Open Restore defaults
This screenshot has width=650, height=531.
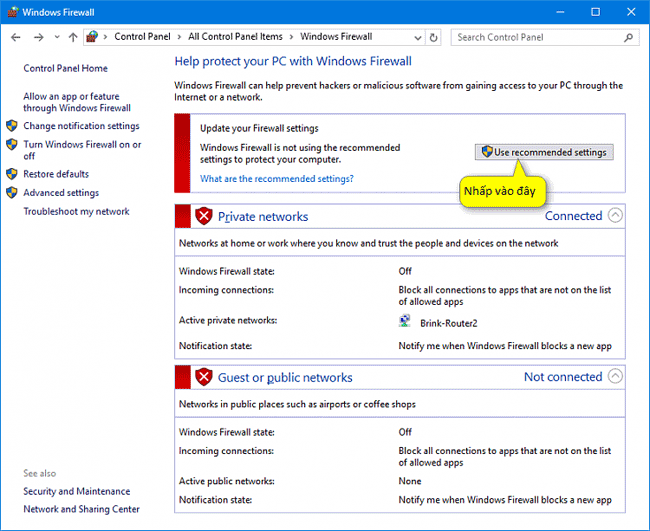(x=56, y=174)
